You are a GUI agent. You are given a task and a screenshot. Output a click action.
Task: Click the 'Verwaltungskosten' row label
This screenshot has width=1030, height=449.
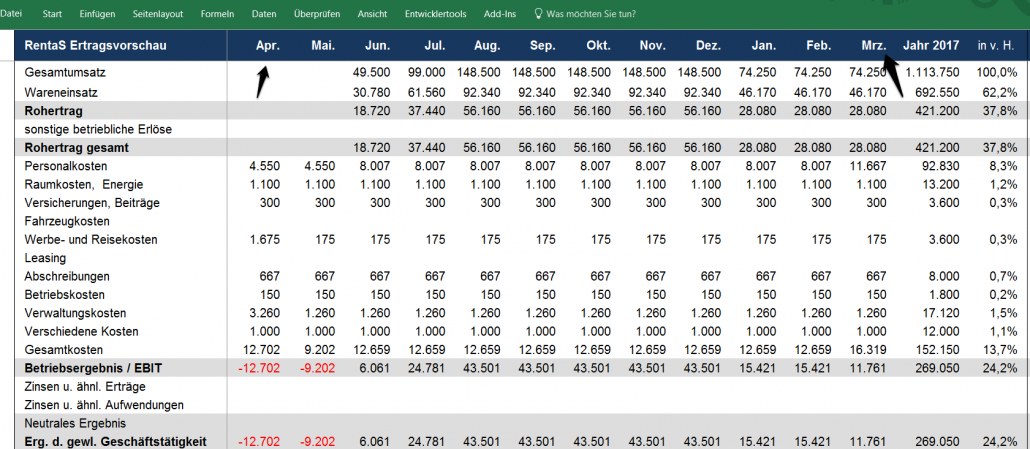(x=75, y=313)
